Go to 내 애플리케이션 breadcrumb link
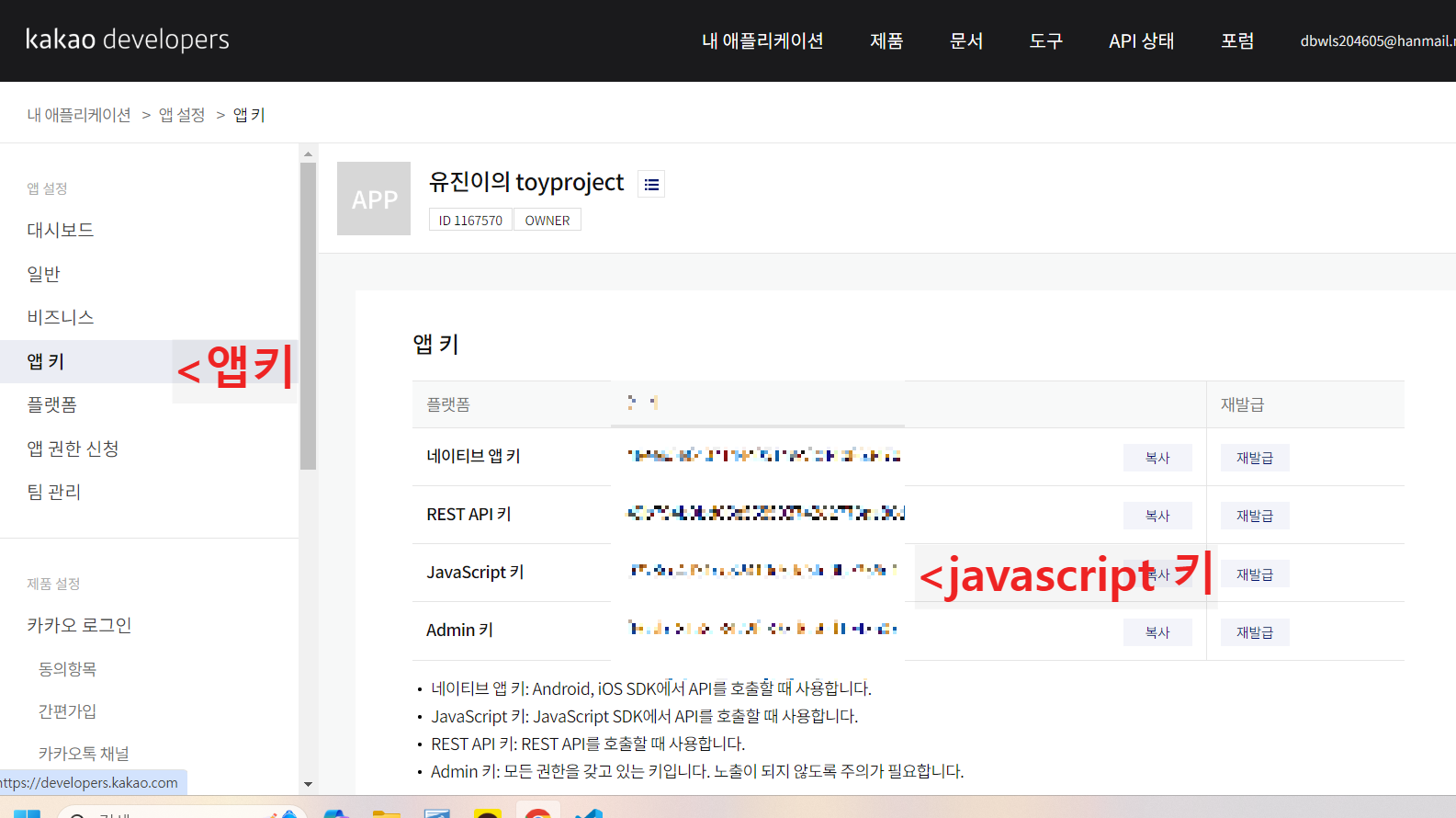1456x818 pixels. (79, 115)
